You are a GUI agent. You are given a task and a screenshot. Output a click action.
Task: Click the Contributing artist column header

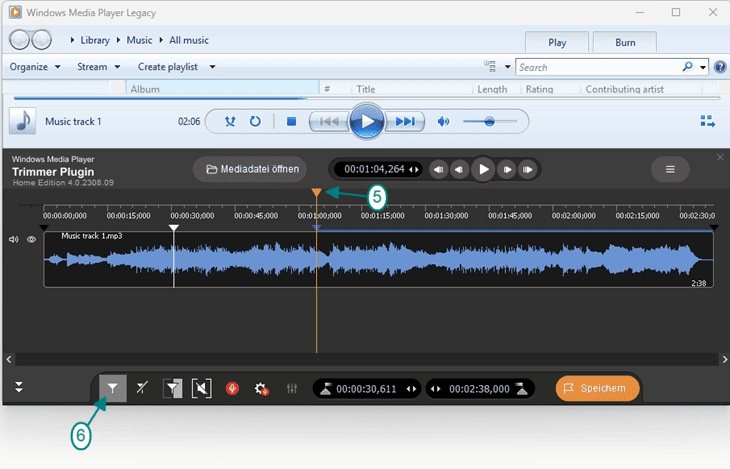[641, 89]
